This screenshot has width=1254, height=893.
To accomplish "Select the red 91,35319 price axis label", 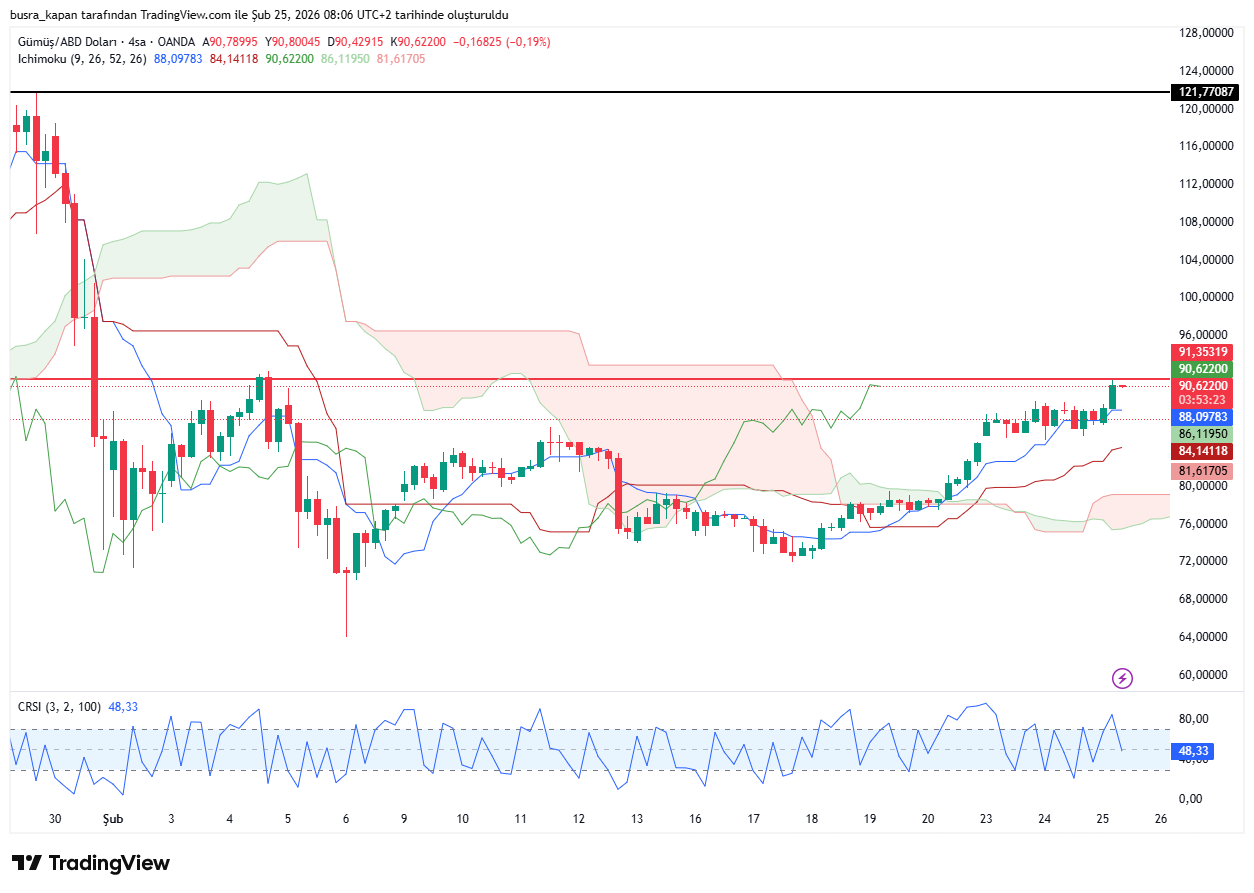I will (x=1203, y=352).
